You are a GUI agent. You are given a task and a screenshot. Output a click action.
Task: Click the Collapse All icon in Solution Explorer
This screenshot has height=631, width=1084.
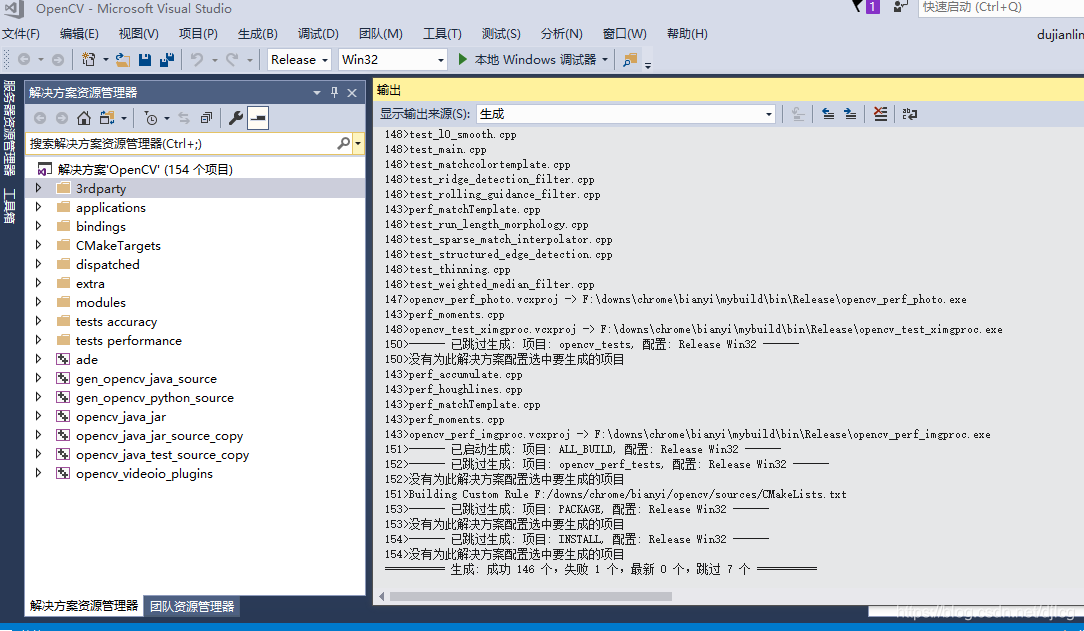[206, 118]
